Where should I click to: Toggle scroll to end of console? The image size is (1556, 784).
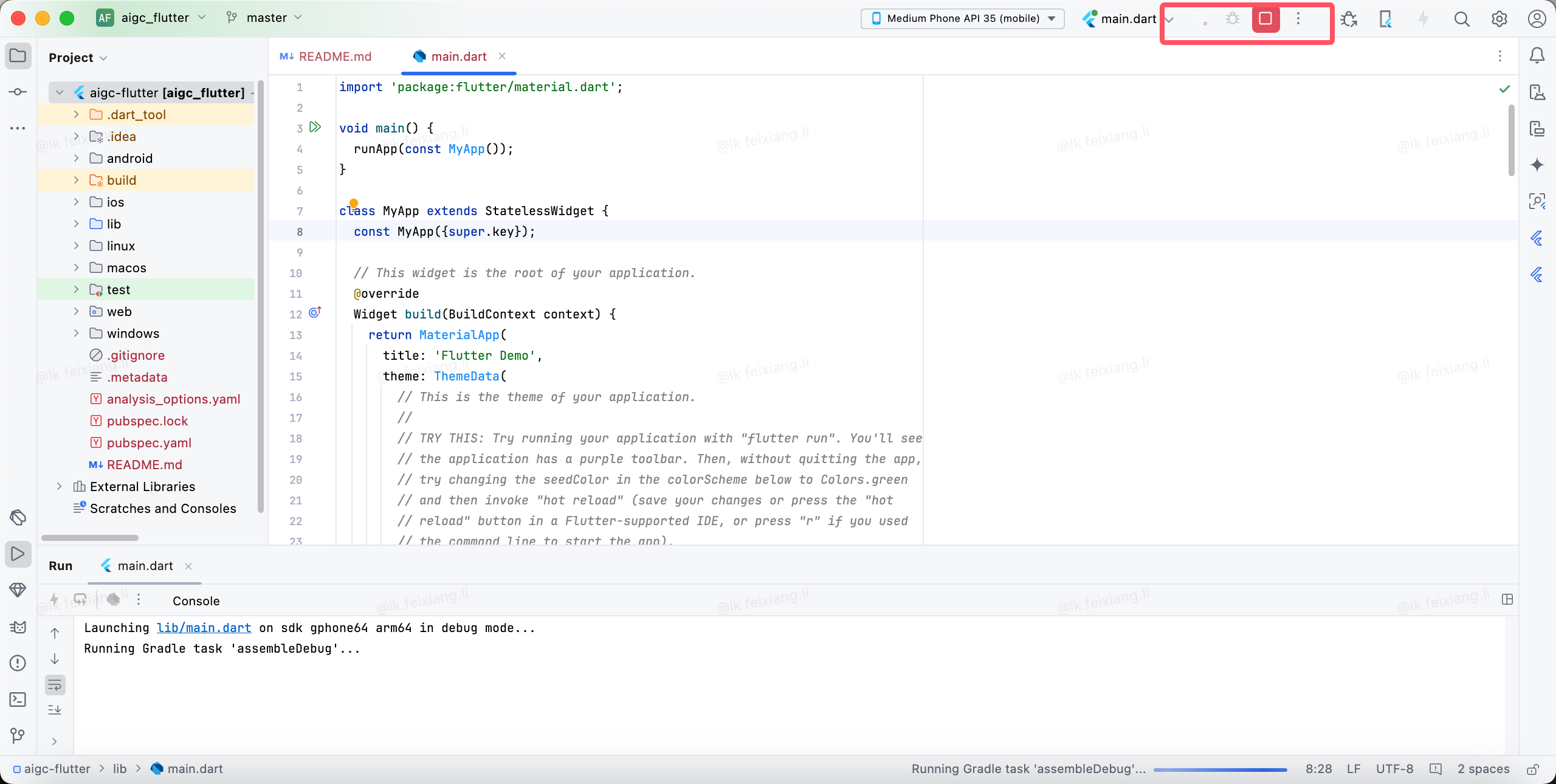(x=55, y=709)
